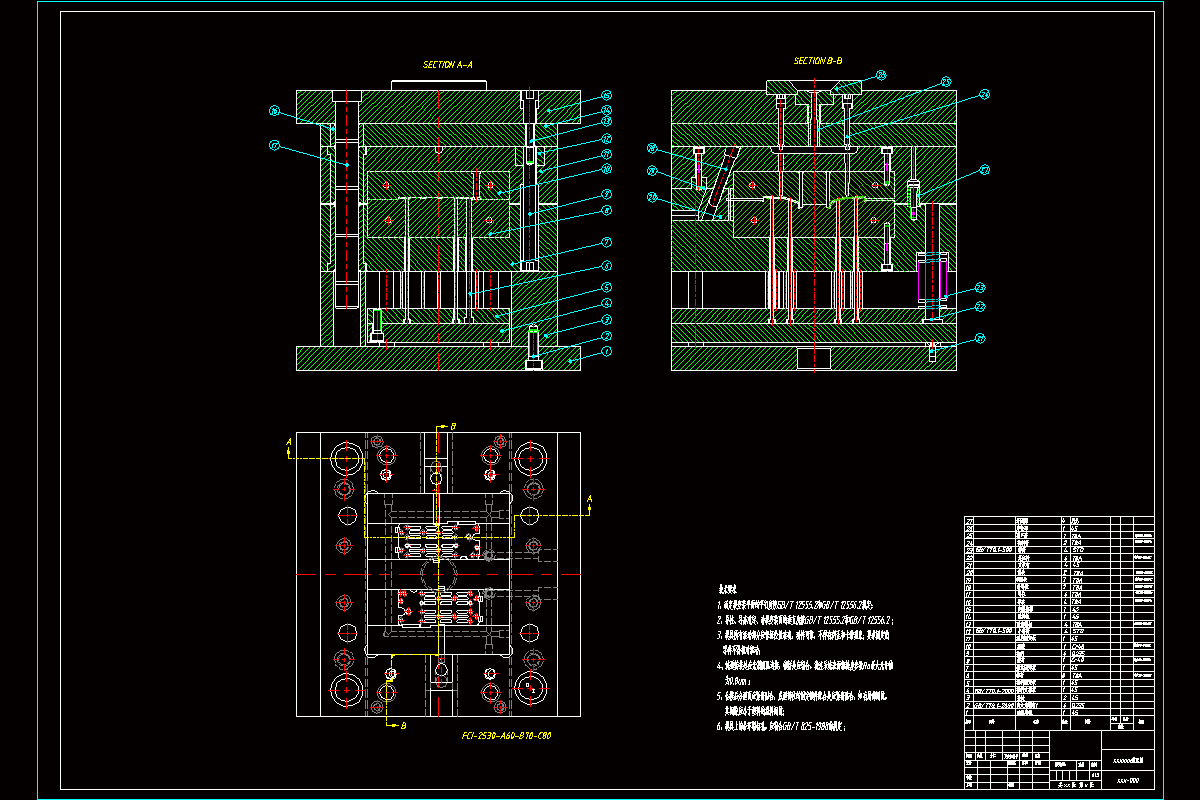Click the xxx-000 drawing number text
This screenshot has width=1200, height=800.
pos(1128,779)
